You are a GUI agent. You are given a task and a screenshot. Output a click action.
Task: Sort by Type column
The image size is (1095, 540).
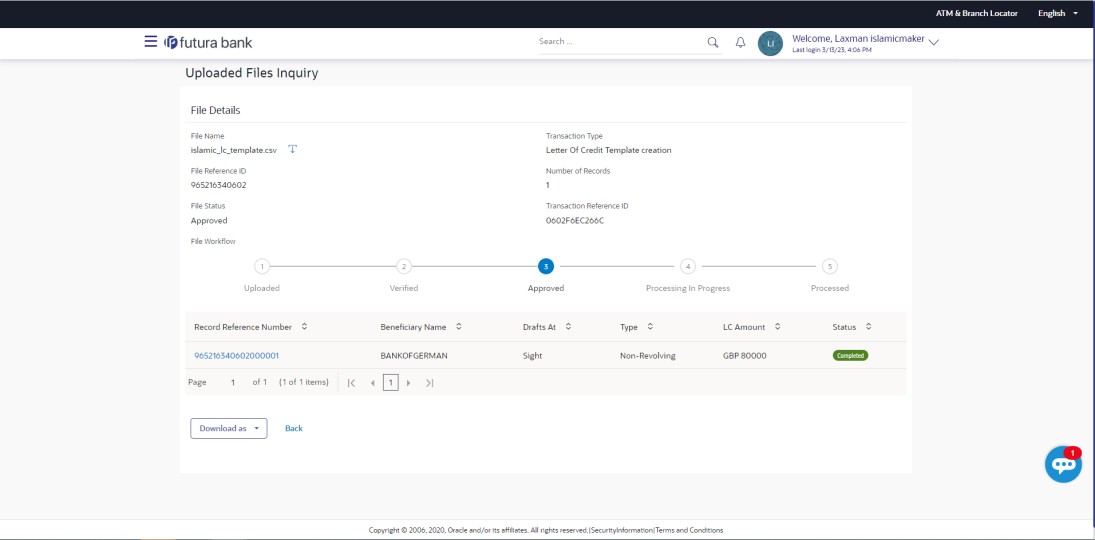650,326
